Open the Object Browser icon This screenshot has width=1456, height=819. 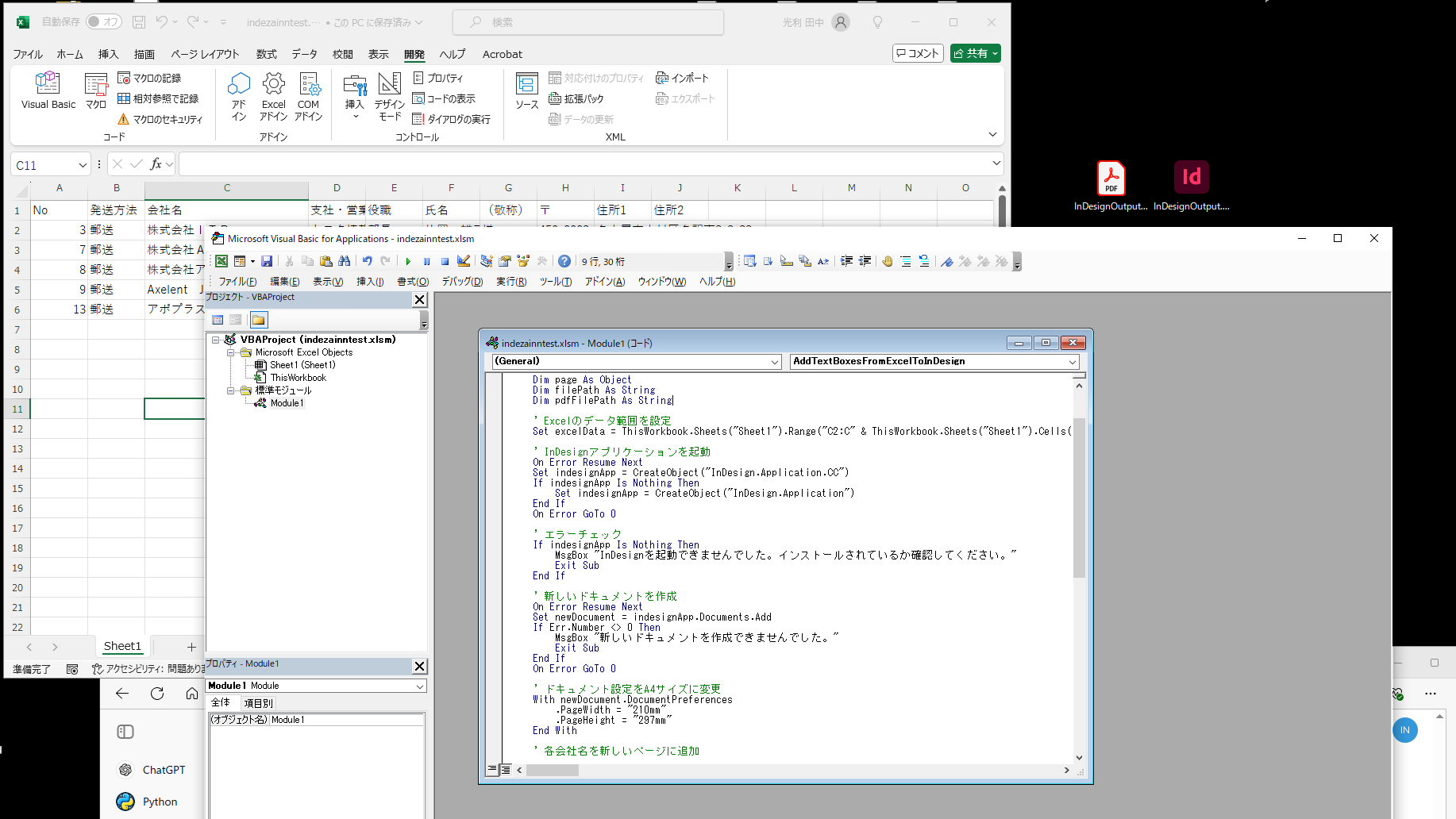coord(523,261)
